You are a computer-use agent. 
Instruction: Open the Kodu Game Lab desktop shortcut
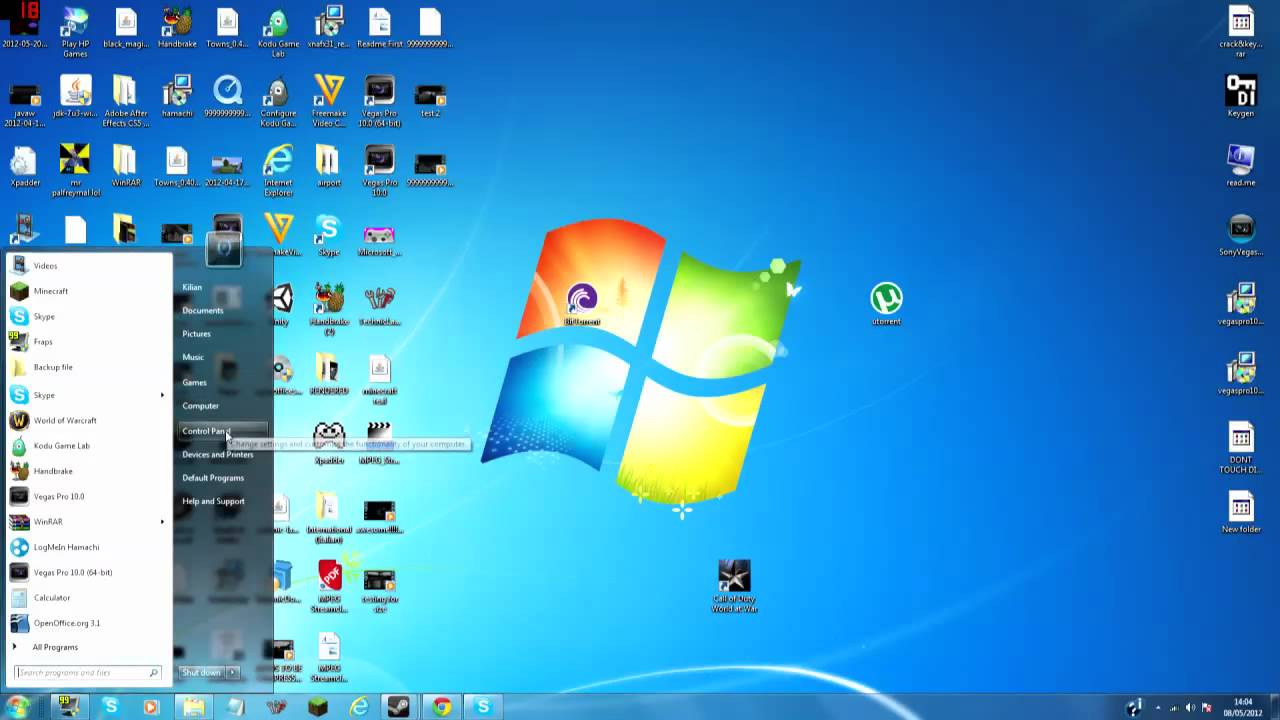(x=278, y=32)
